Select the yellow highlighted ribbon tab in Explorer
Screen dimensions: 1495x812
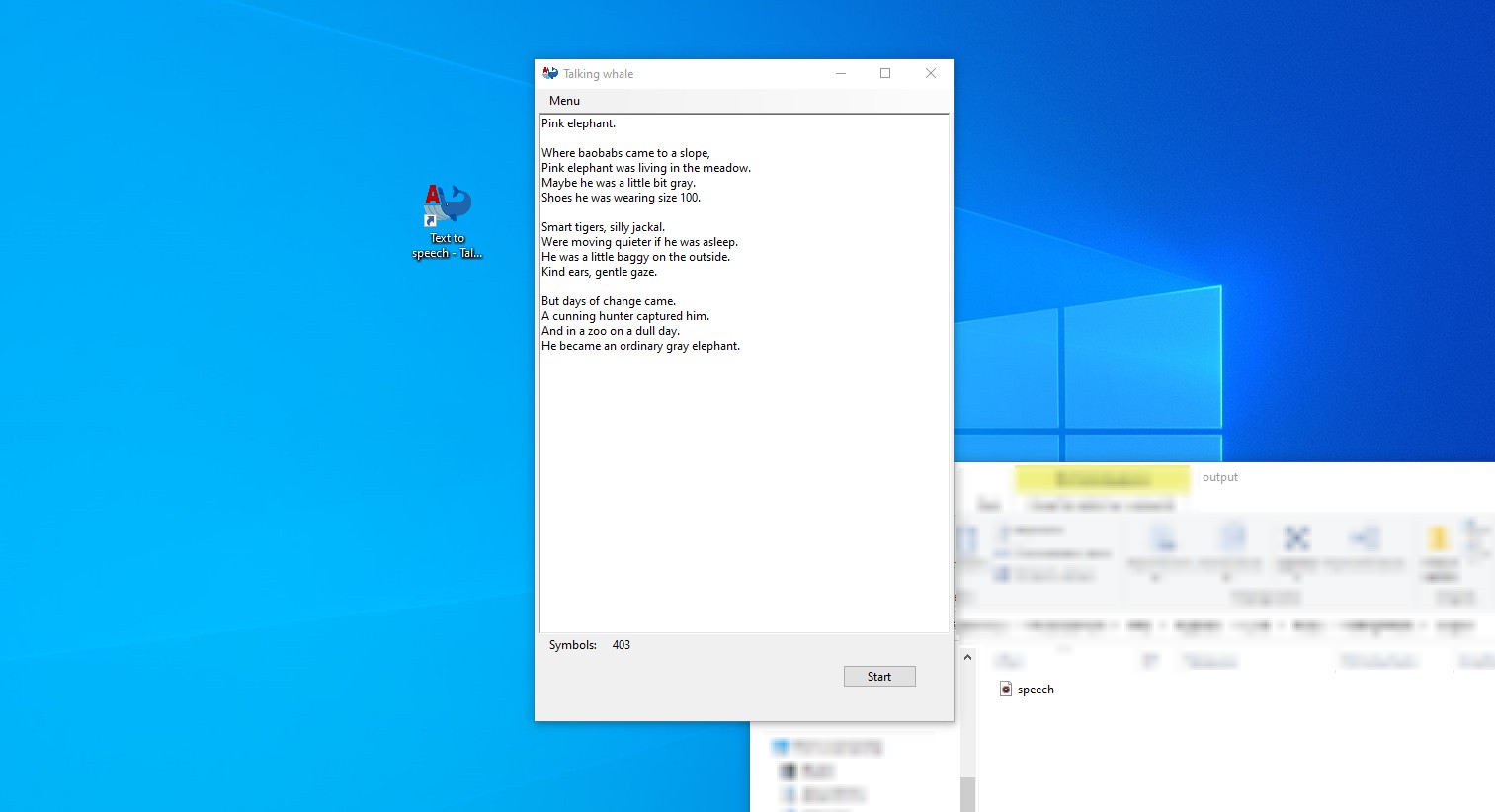point(1102,479)
